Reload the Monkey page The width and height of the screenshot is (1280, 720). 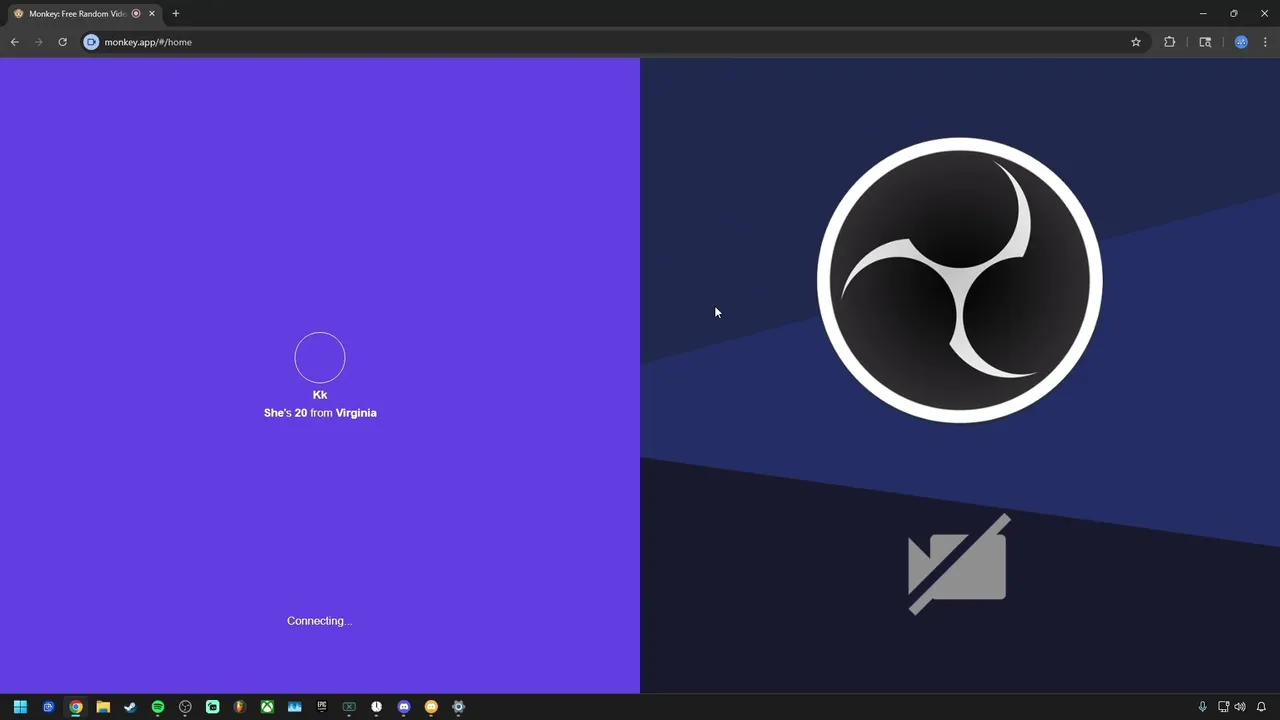pos(62,42)
